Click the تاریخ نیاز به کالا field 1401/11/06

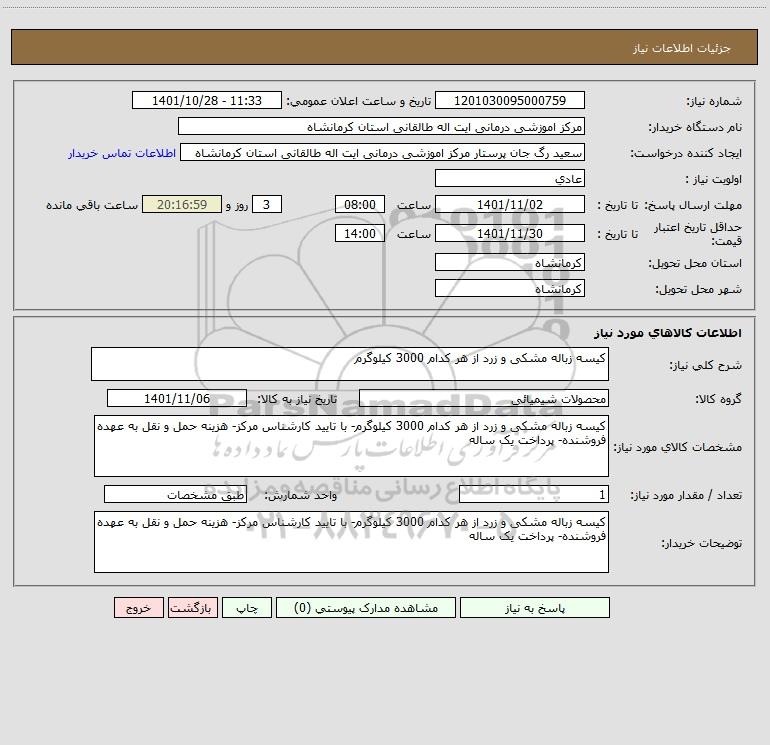pos(177,398)
